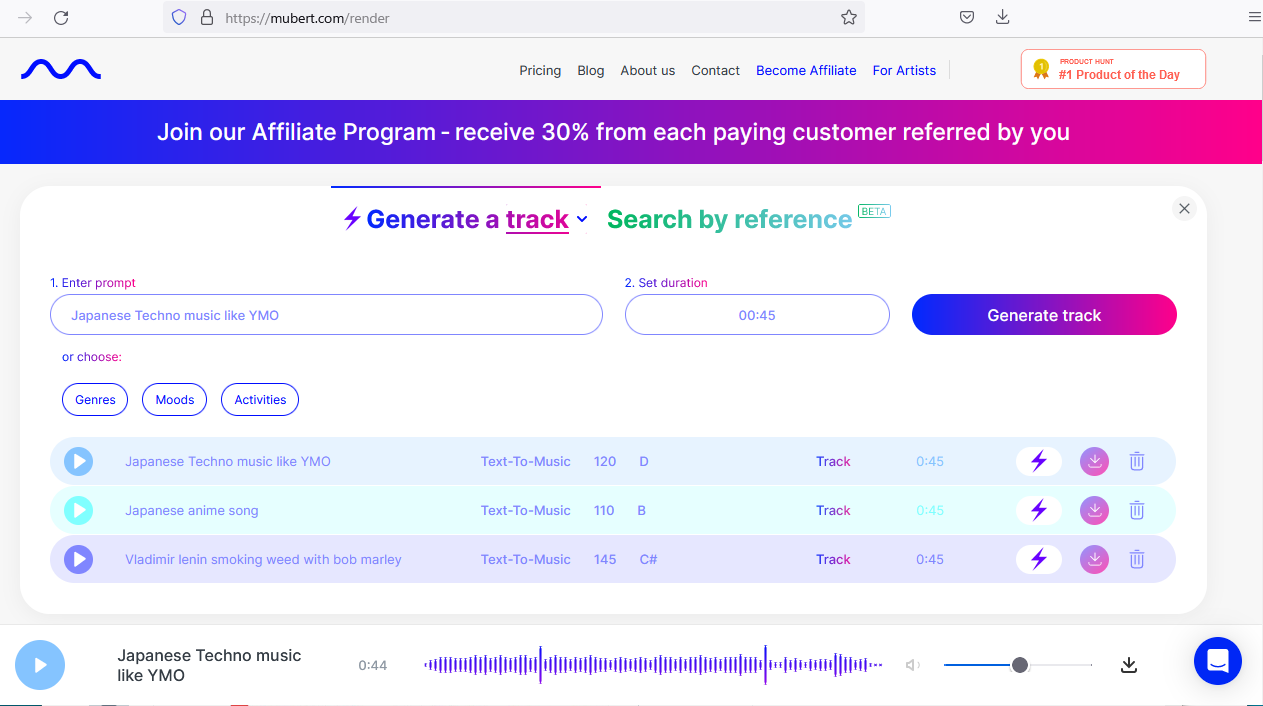The height and width of the screenshot is (706, 1263).
Task: Expand the Moods options
Action: pyautogui.click(x=175, y=399)
